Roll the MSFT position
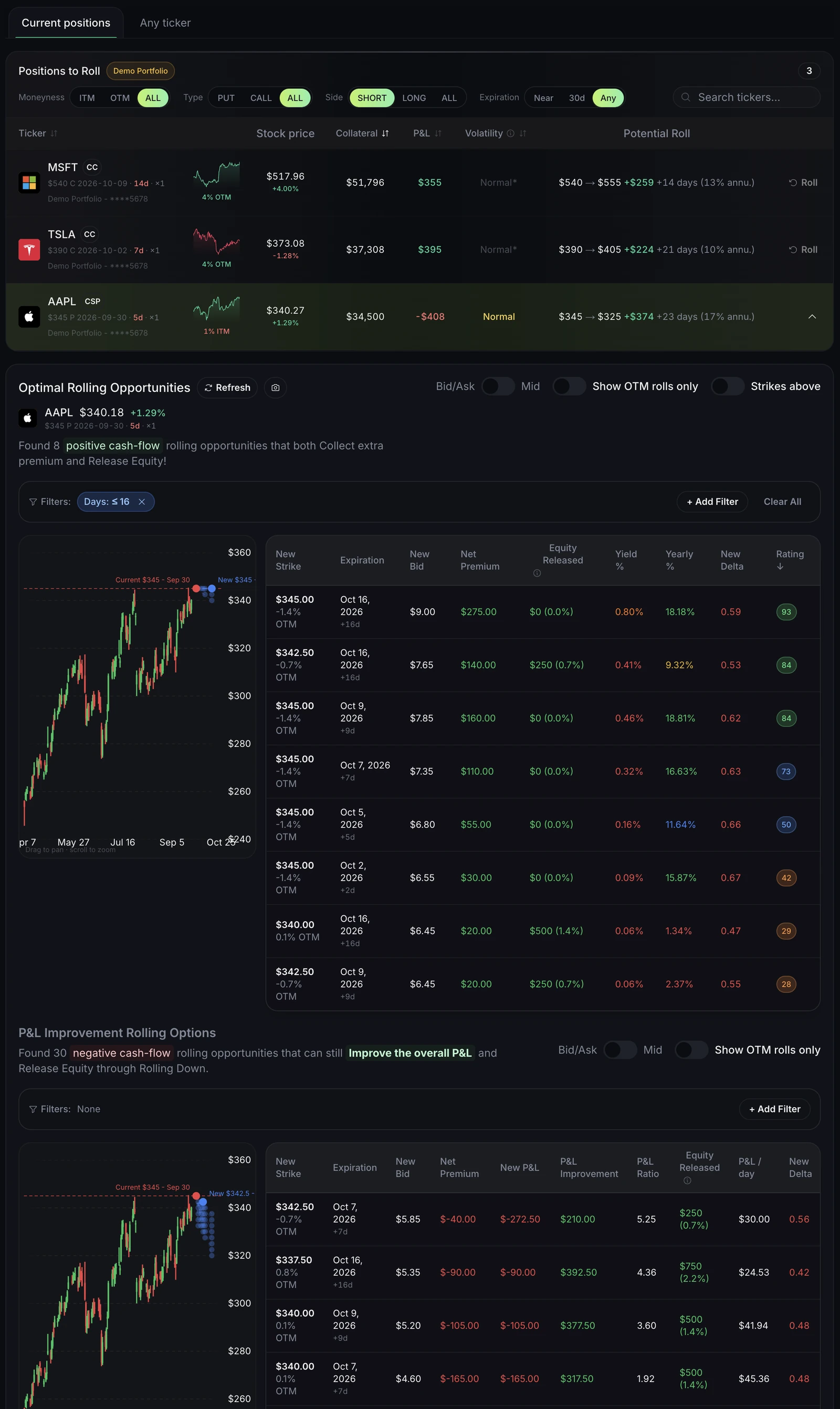The image size is (840, 1409). tap(803, 183)
